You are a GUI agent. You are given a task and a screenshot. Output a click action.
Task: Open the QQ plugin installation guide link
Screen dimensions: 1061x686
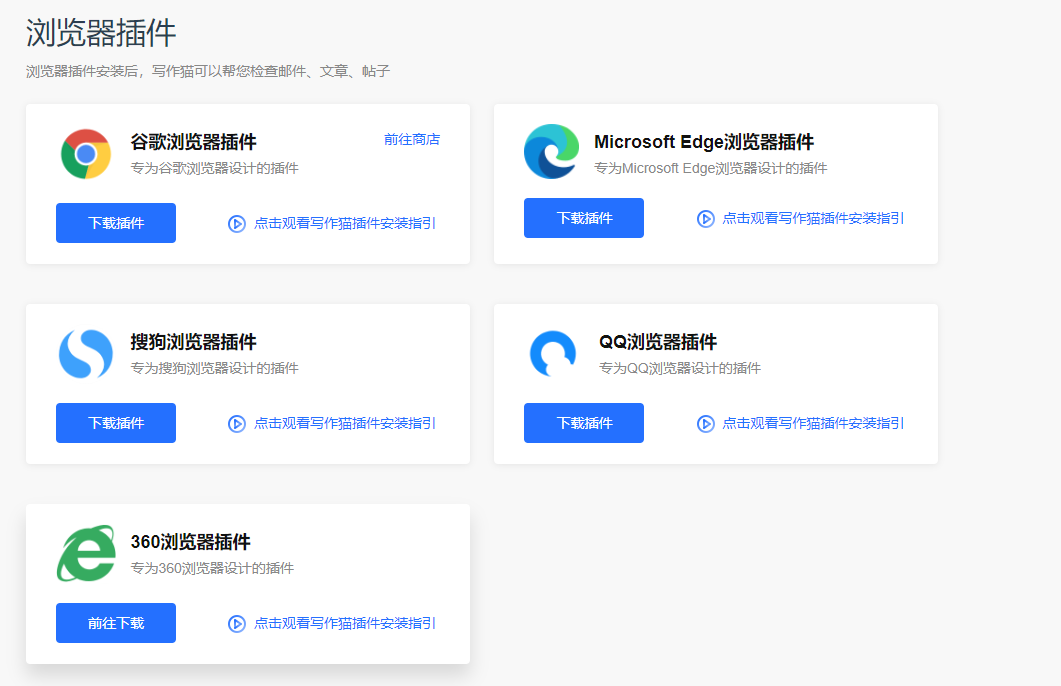798,423
